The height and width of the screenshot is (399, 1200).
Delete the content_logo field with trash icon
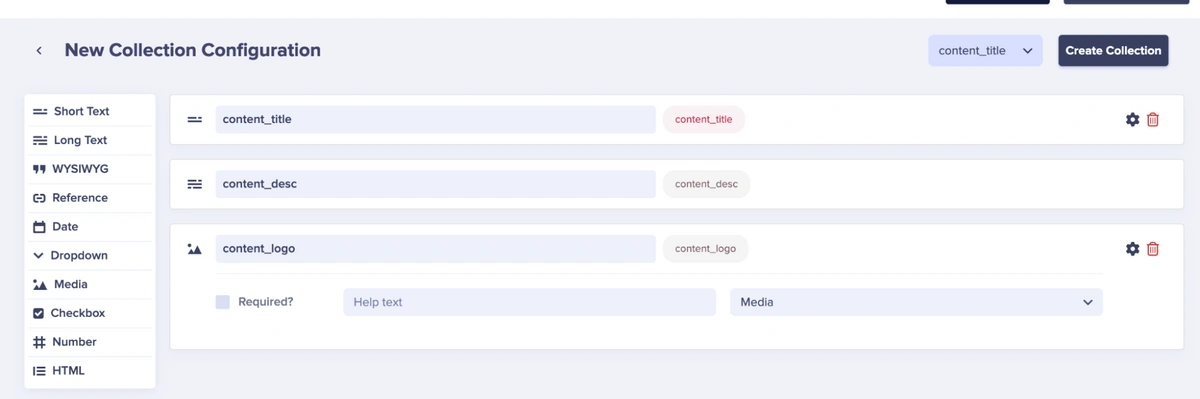(x=1153, y=248)
